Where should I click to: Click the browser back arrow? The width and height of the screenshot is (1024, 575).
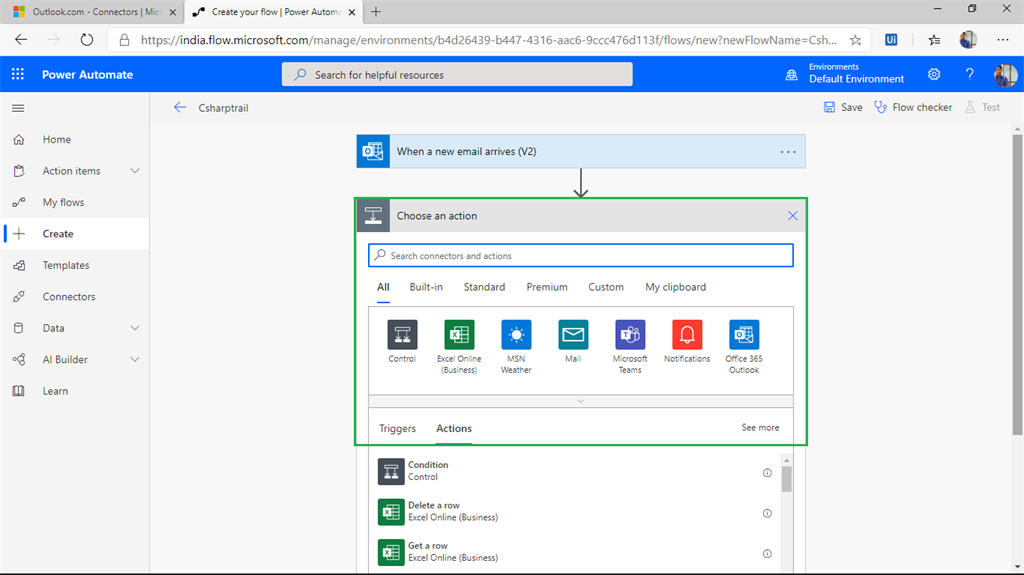point(21,40)
